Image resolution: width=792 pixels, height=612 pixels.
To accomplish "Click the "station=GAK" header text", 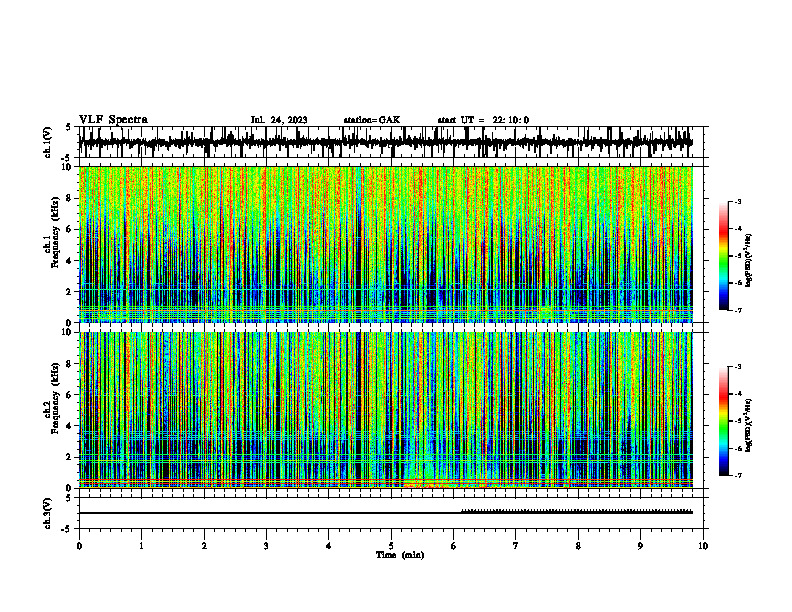I will [x=372, y=120].
